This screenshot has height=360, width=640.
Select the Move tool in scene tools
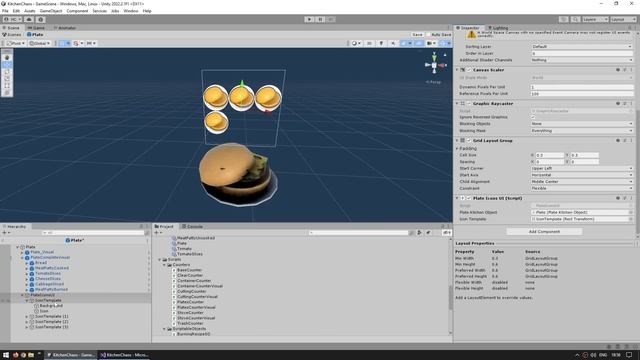(x=7, y=64)
